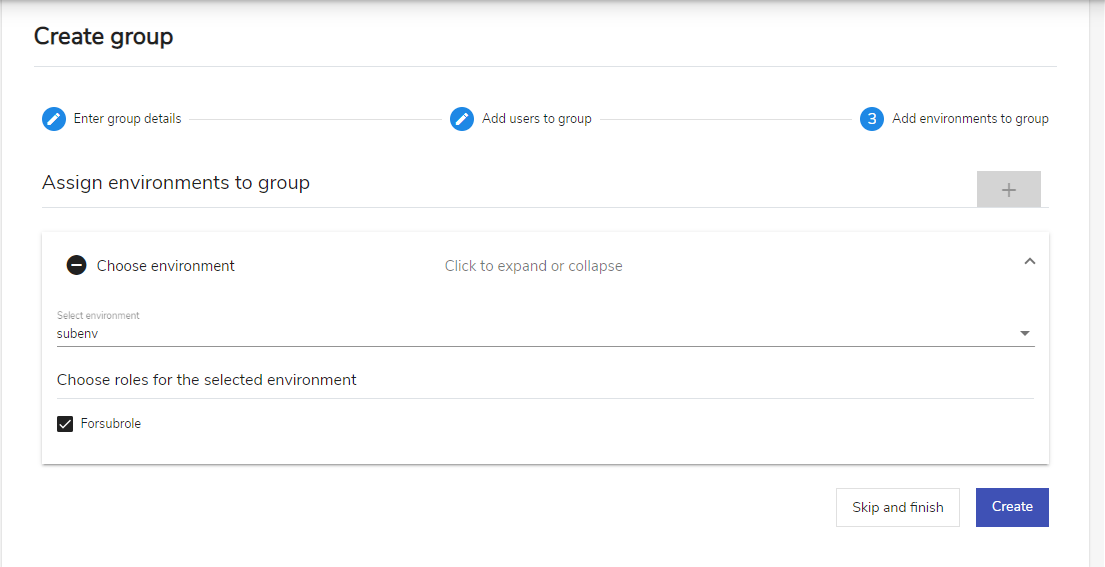Screen dimensions: 1105x567
Task: Click the Forsubrole role label
Action: [111, 424]
